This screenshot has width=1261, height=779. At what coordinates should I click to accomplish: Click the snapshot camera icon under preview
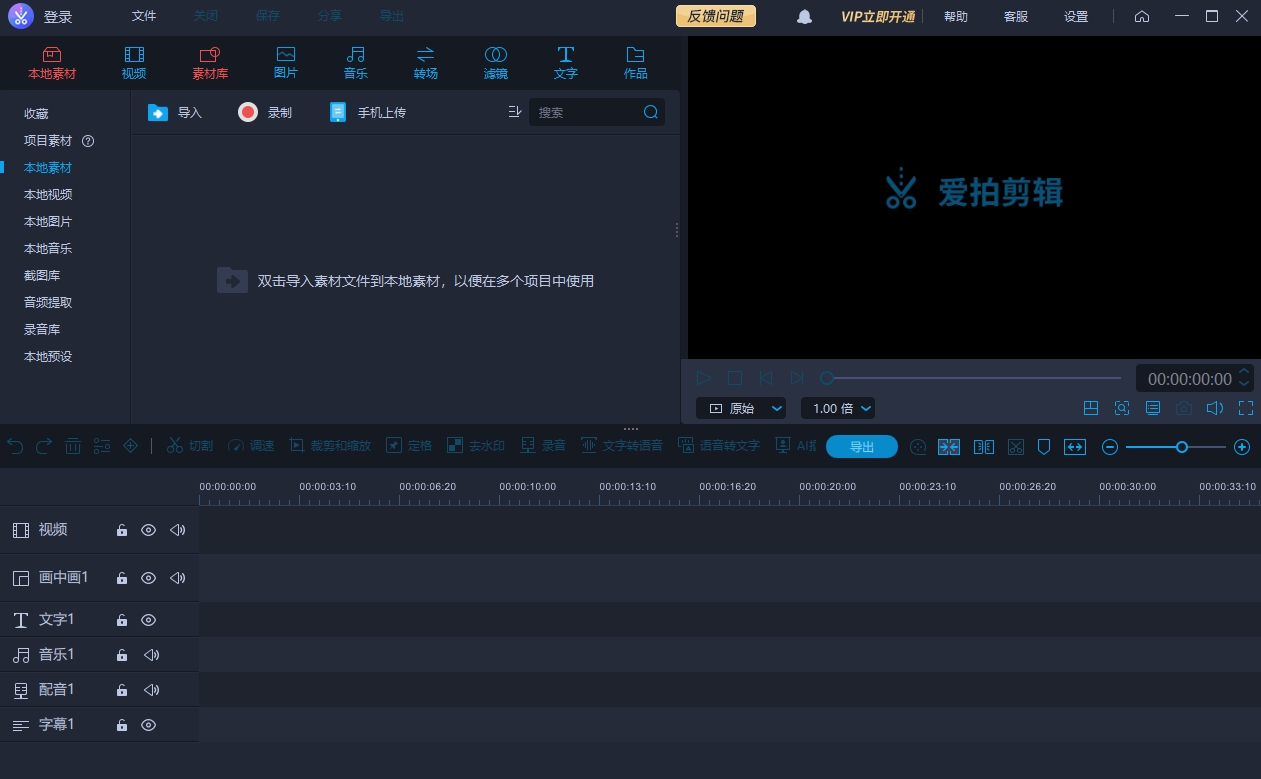(1184, 408)
